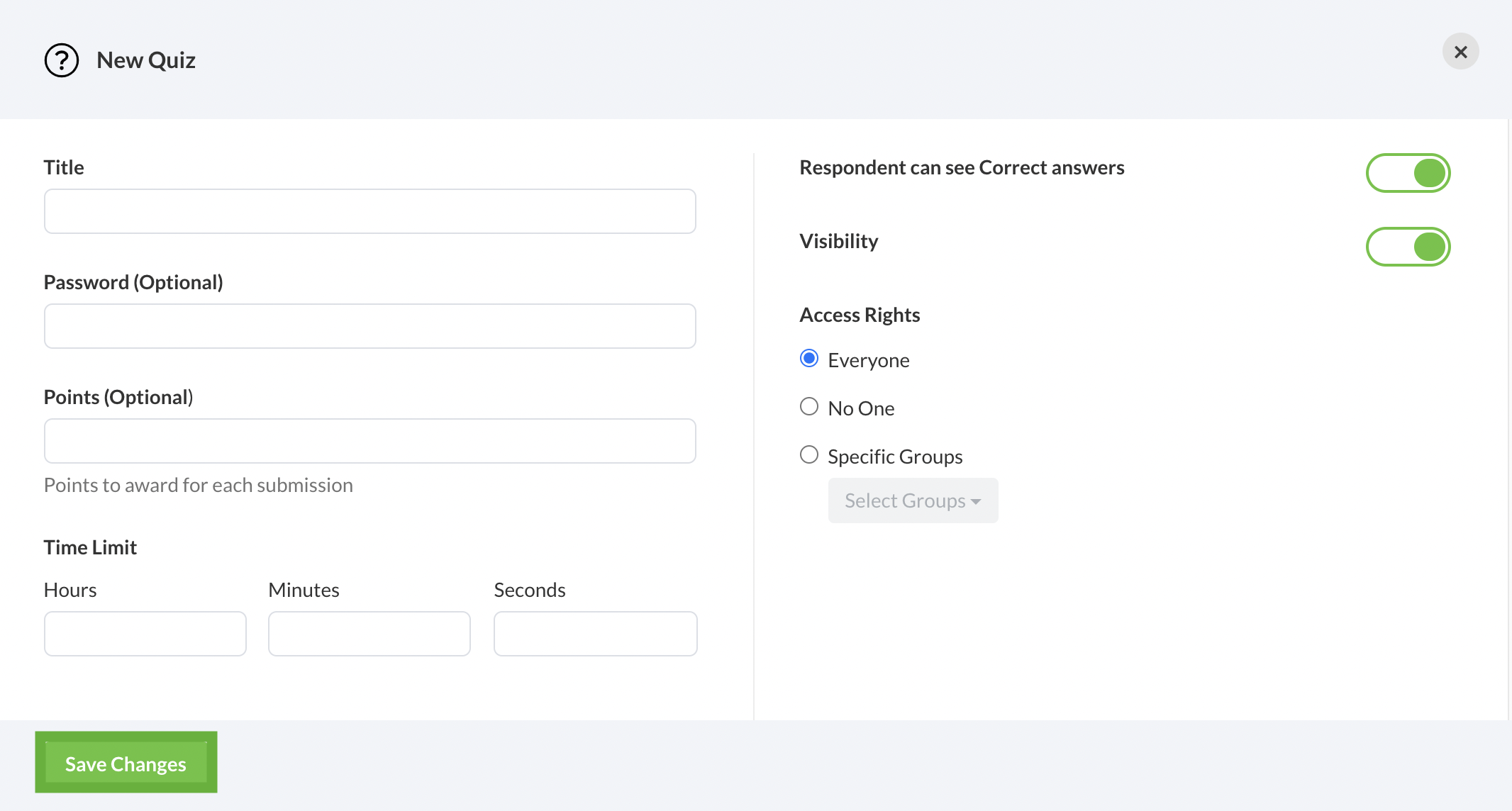The width and height of the screenshot is (1512, 811).
Task: Choose the No One radio button
Action: point(809,407)
